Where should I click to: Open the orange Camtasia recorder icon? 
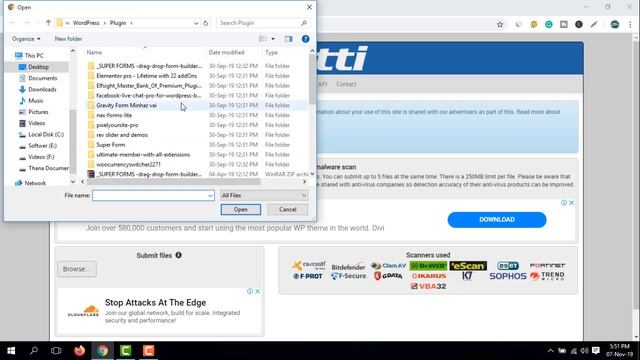click(x=149, y=351)
